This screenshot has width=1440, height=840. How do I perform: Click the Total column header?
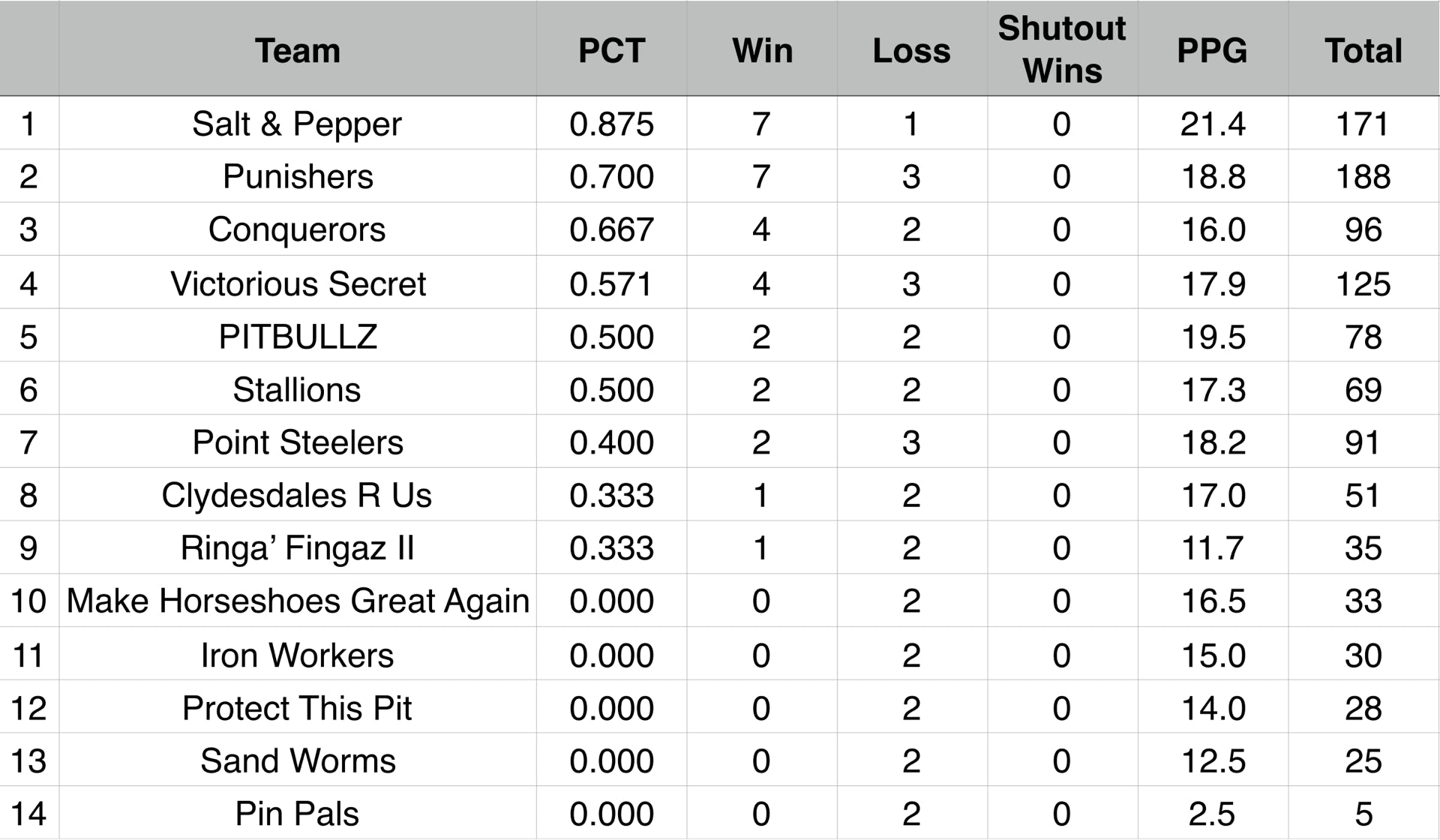(1363, 51)
